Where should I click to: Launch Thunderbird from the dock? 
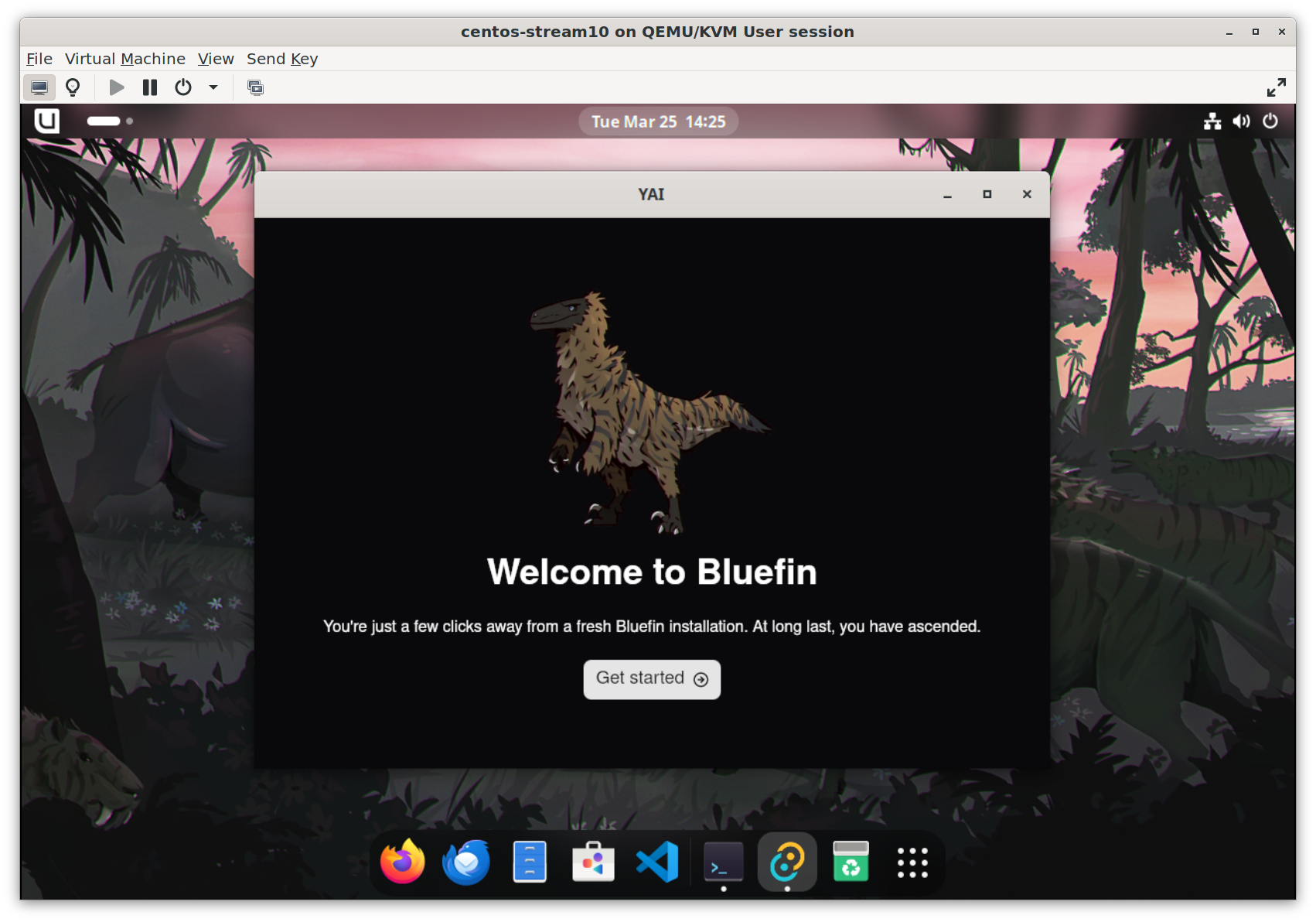(466, 862)
